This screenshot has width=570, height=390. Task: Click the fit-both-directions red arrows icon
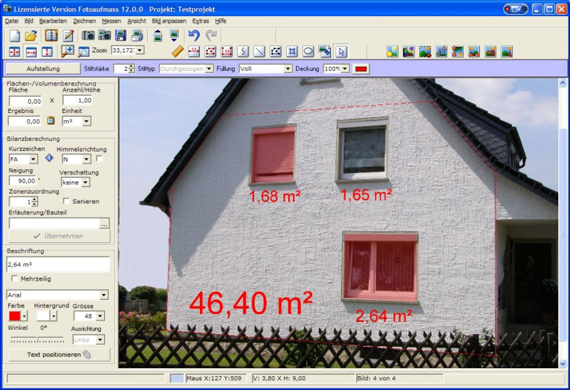pyautogui.click(x=14, y=52)
